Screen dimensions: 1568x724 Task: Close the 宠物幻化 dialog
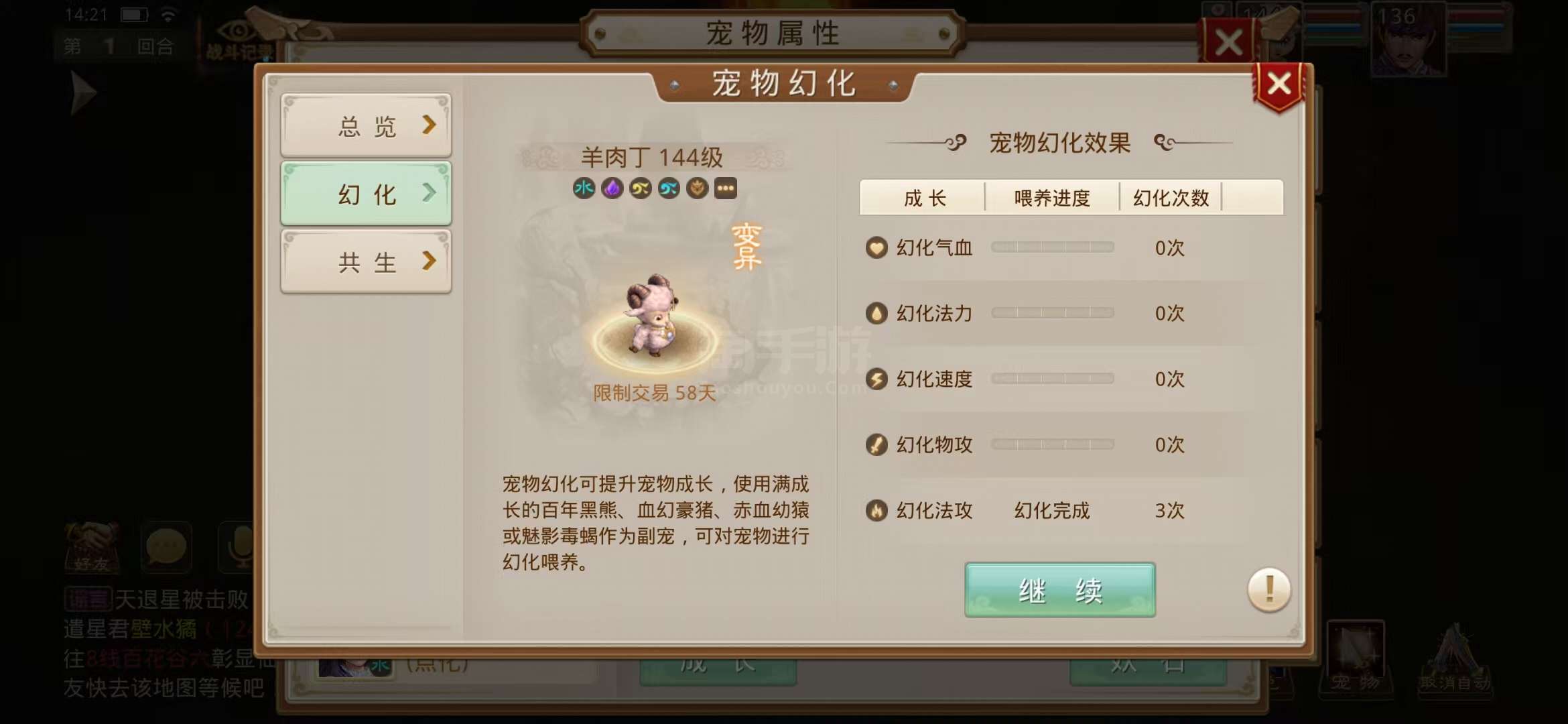click(1279, 85)
